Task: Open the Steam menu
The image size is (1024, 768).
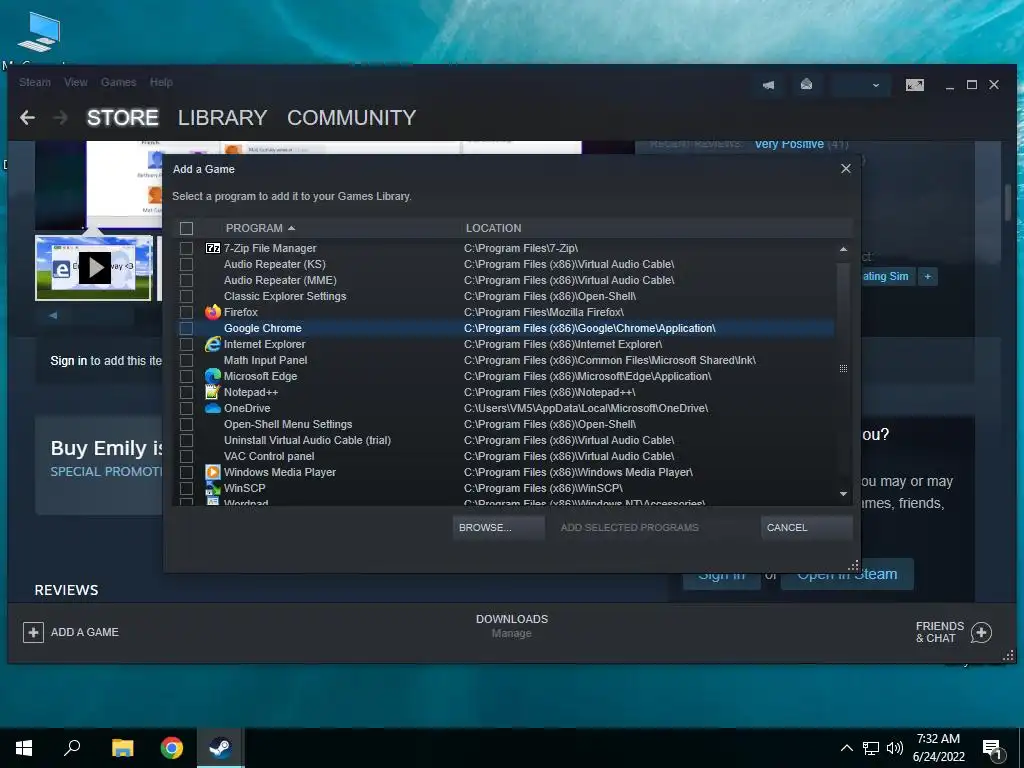Action: [x=35, y=82]
